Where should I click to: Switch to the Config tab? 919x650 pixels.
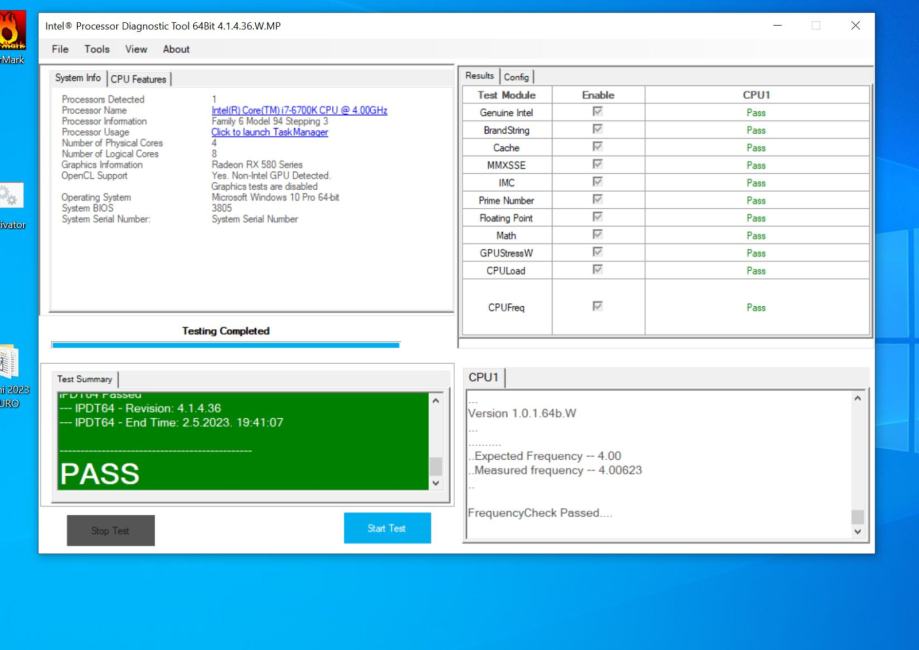click(x=517, y=77)
